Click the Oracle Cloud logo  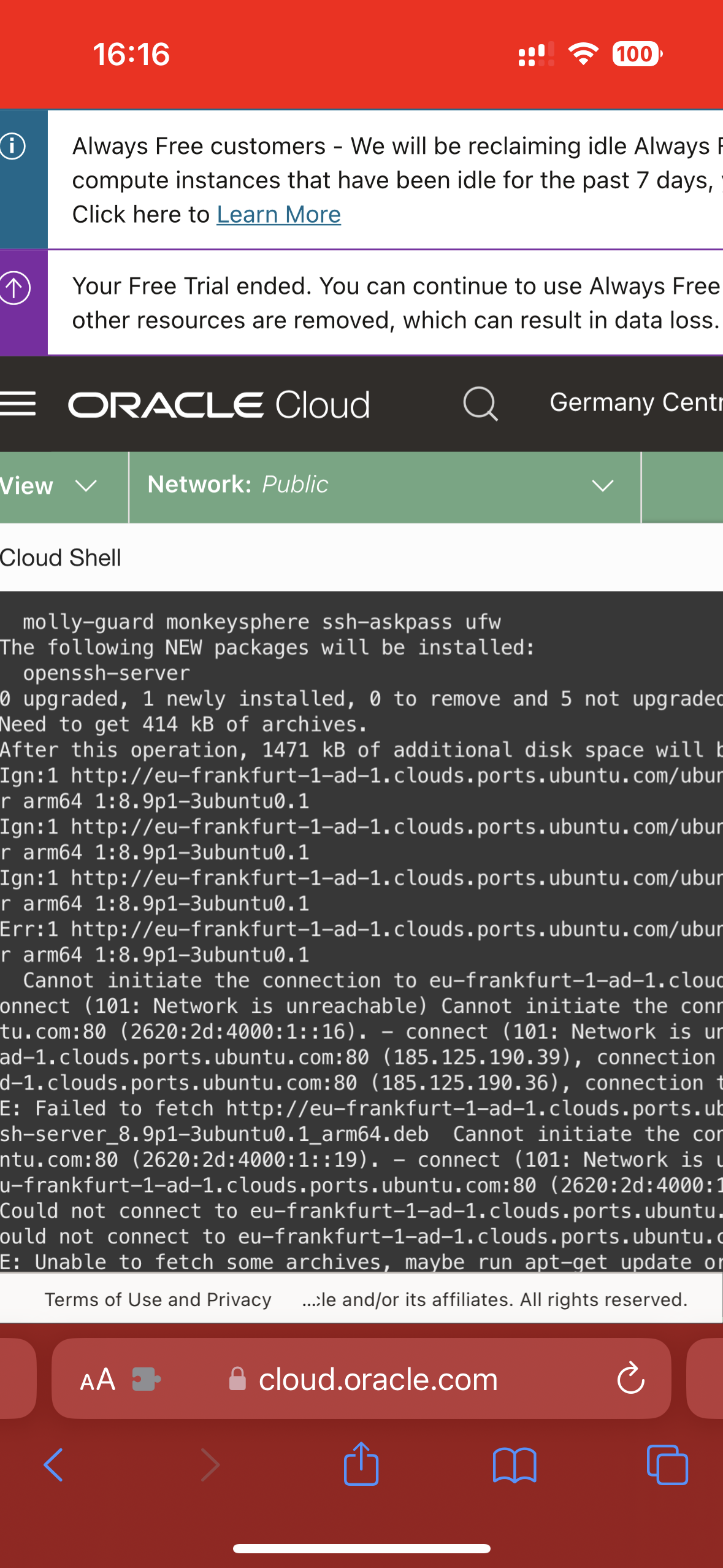click(219, 405)
